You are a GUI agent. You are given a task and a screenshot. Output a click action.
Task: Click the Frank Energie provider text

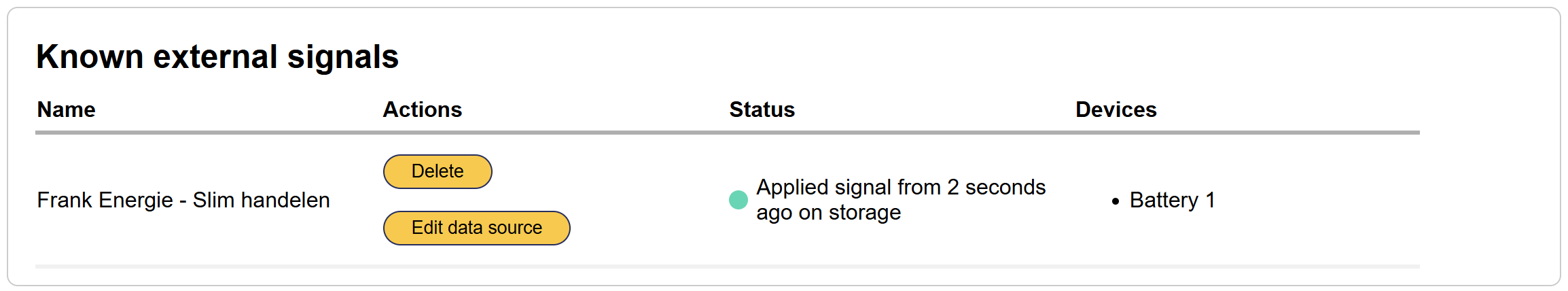(105, 200)
